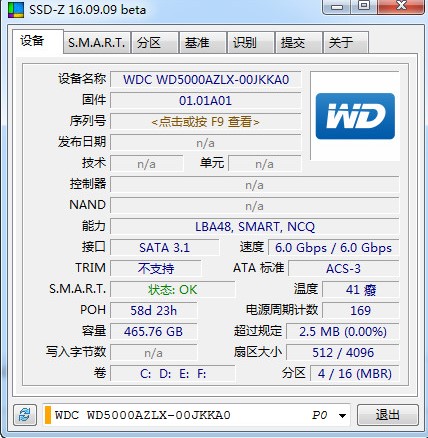Image resolution: width=428 pixels, height=438 pixels.
Task: Maximize the SSD-Z window
Action: click(x=364, y=6)
